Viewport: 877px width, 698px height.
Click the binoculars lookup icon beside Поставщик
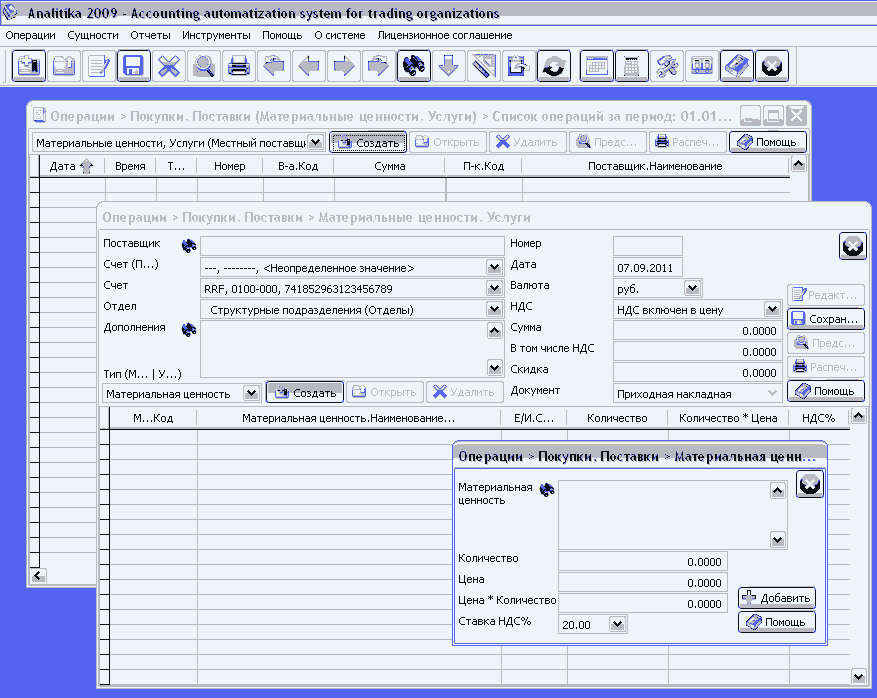point(189,246)
